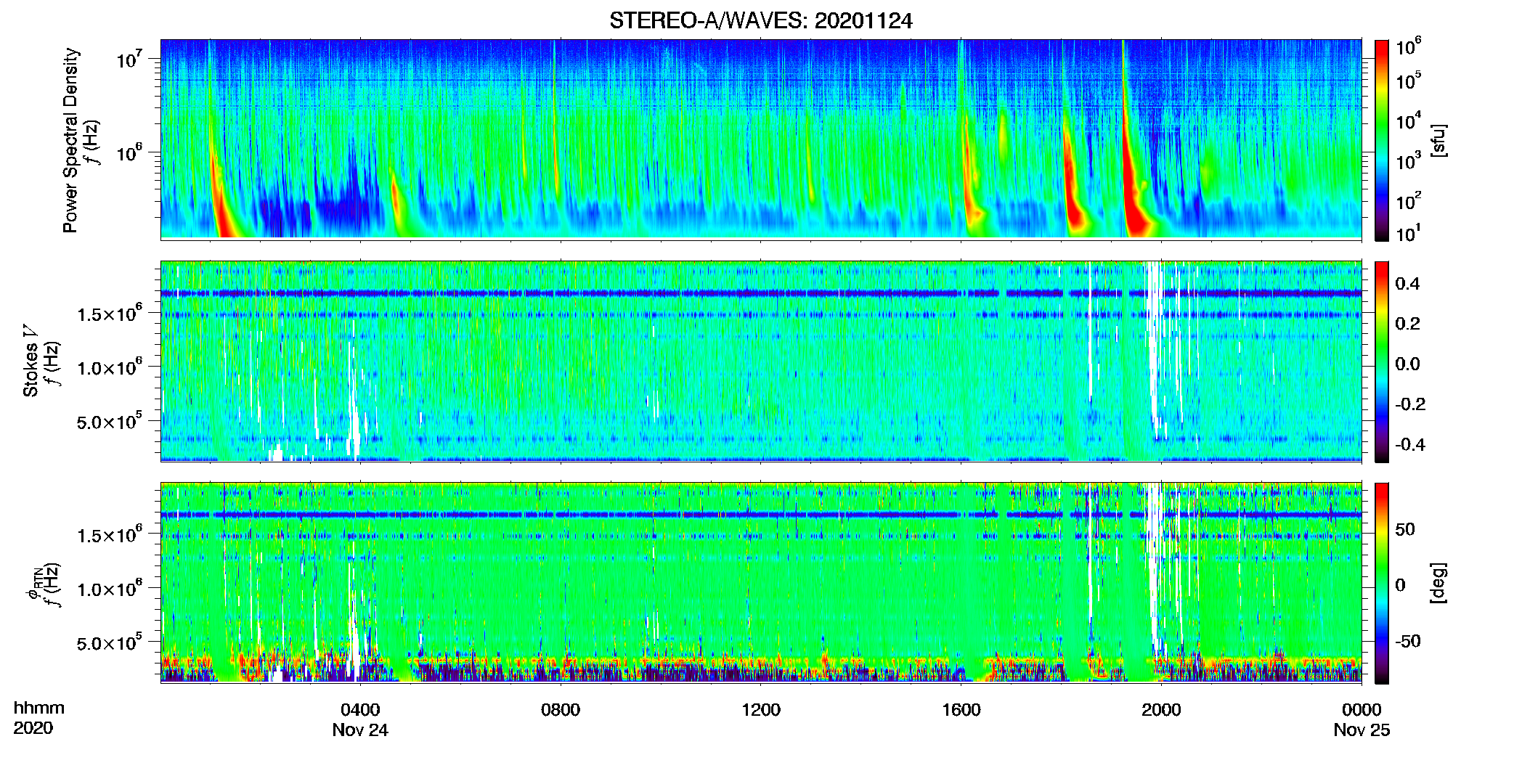The image size is (1522, 784).
Task: Click the first red burst after midnight in top panel
Action: click(221, 196)
